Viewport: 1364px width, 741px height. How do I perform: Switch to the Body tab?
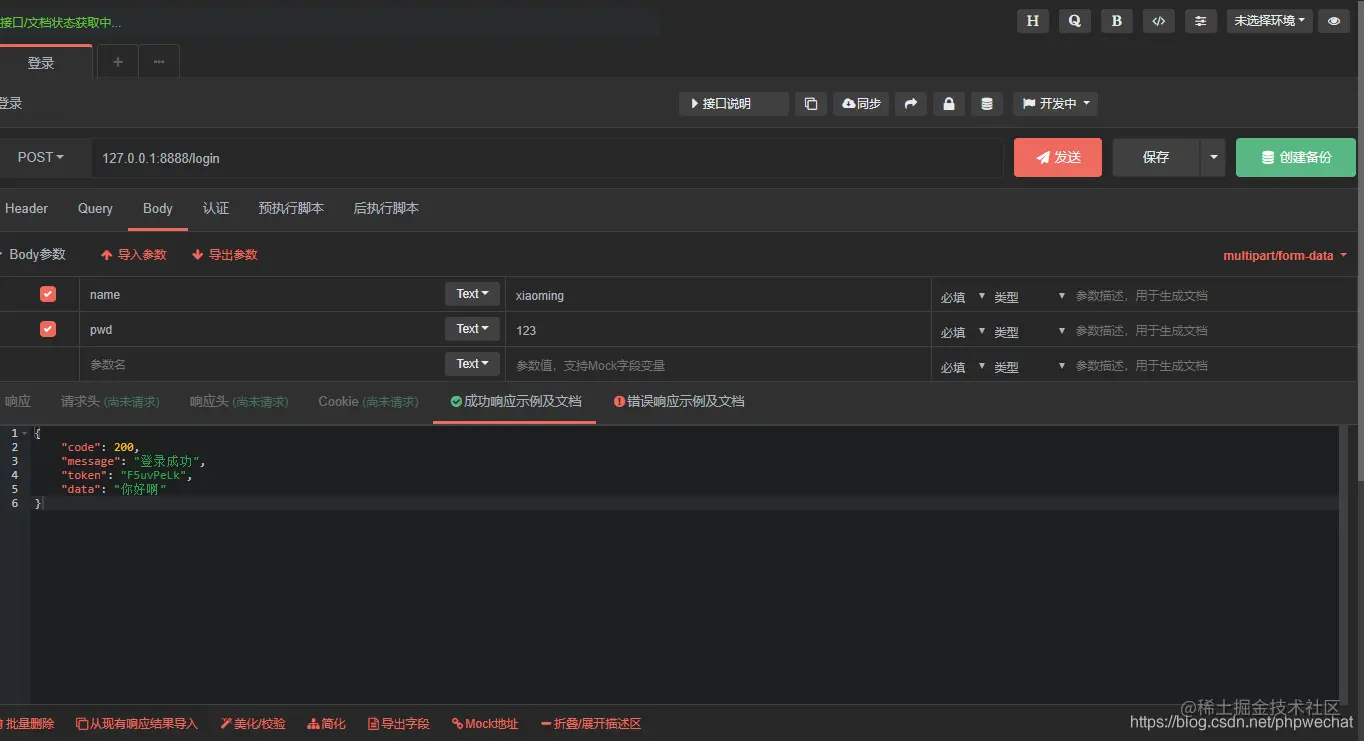[158, 209]
